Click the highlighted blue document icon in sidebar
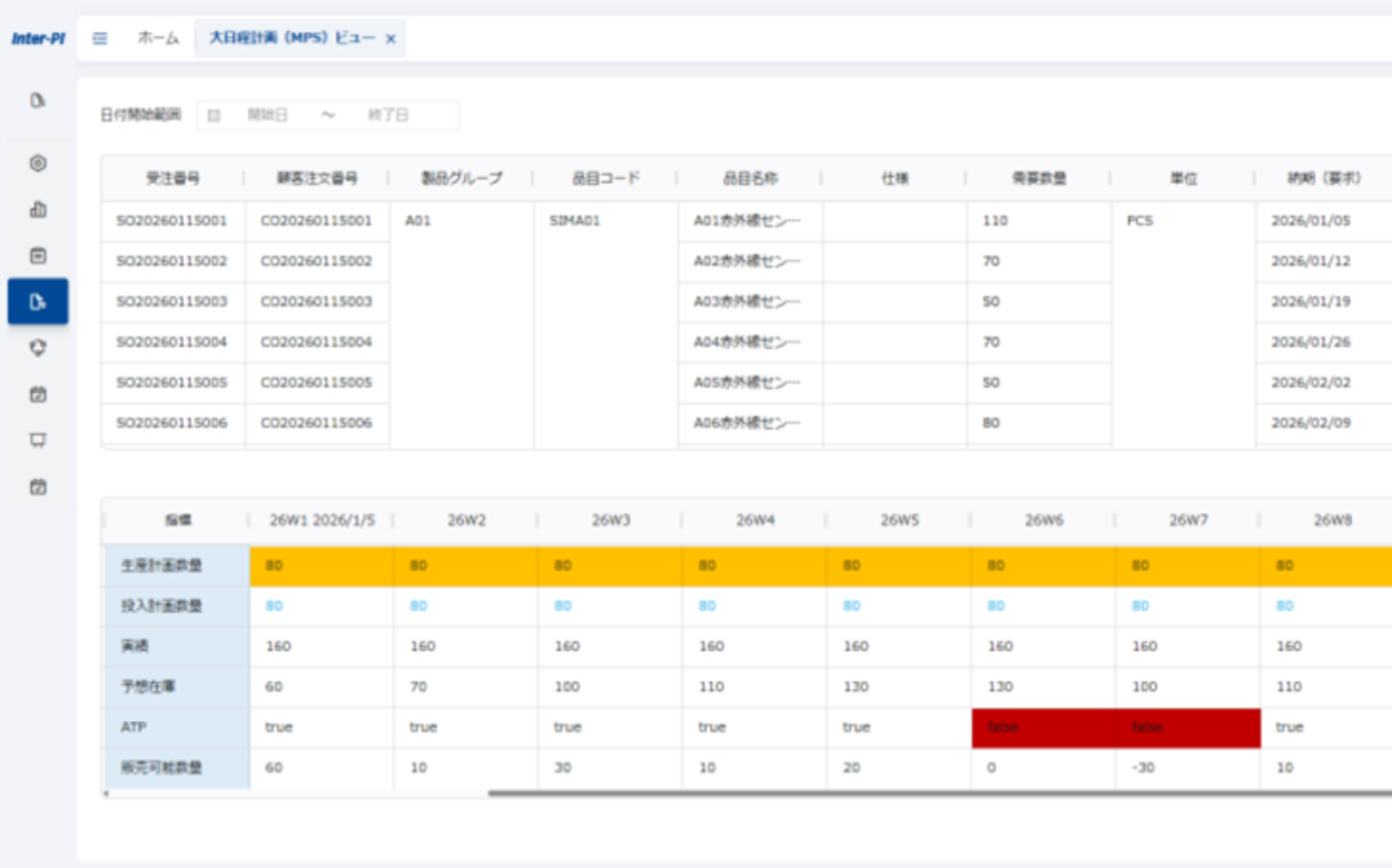 pos(38,302)
